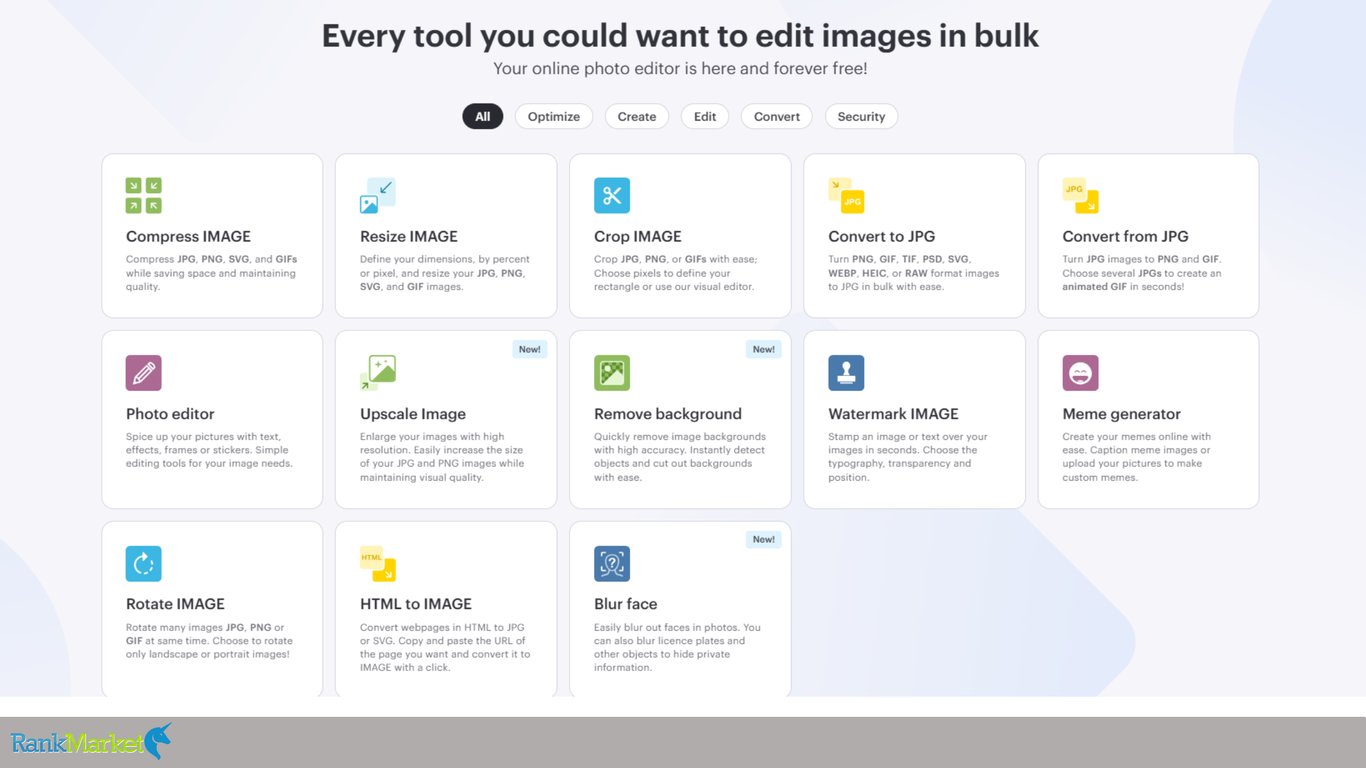Click the Rotate IMAGE icon
The height and width of the screenshot is (768, 1366).
[x=143, y=564]
